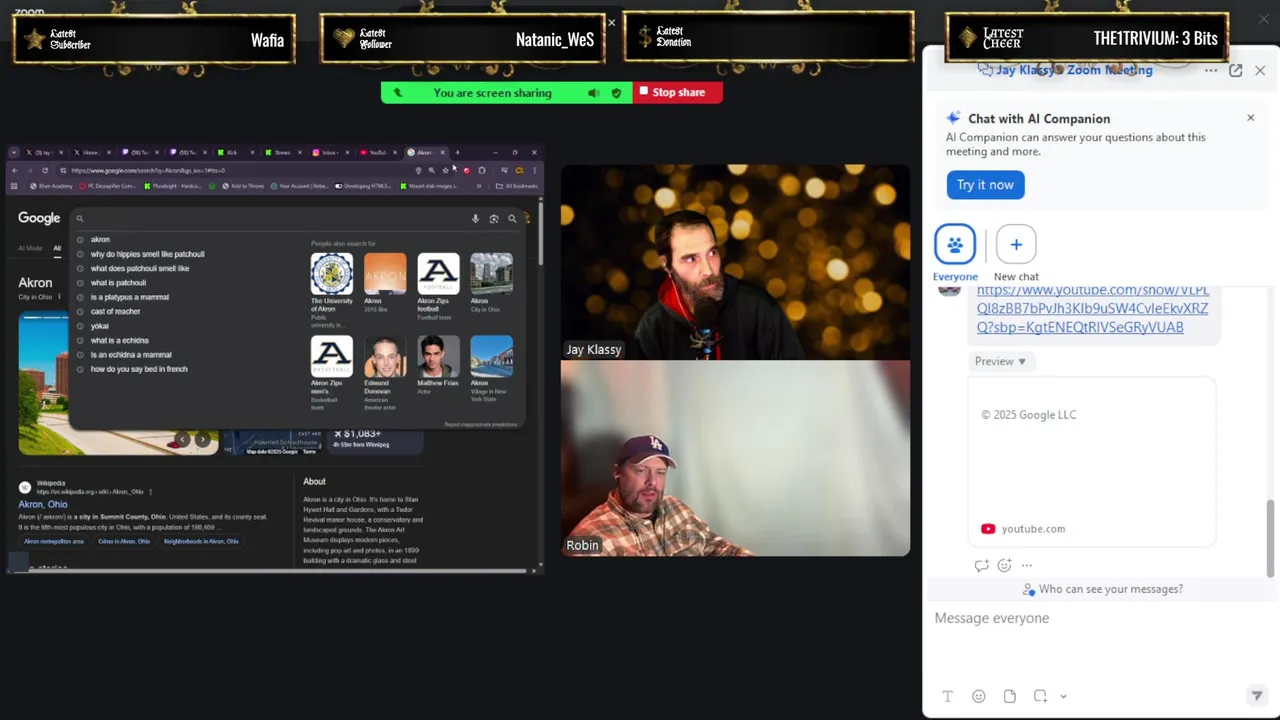Click the phone icon in sharing bar
This screenshot has height=720, width=1280.
coord(397,92)
